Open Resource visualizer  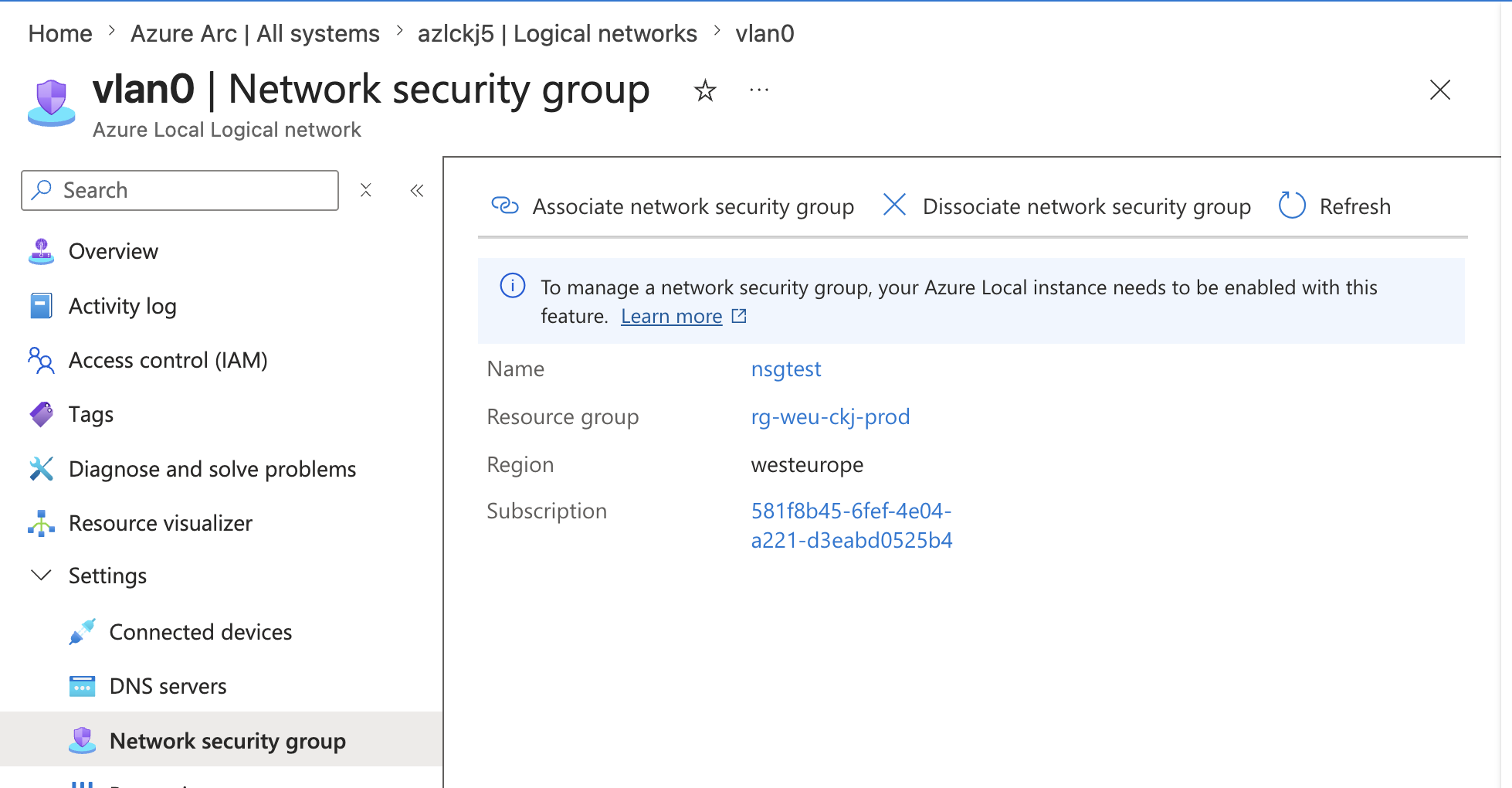pos(161,523)
